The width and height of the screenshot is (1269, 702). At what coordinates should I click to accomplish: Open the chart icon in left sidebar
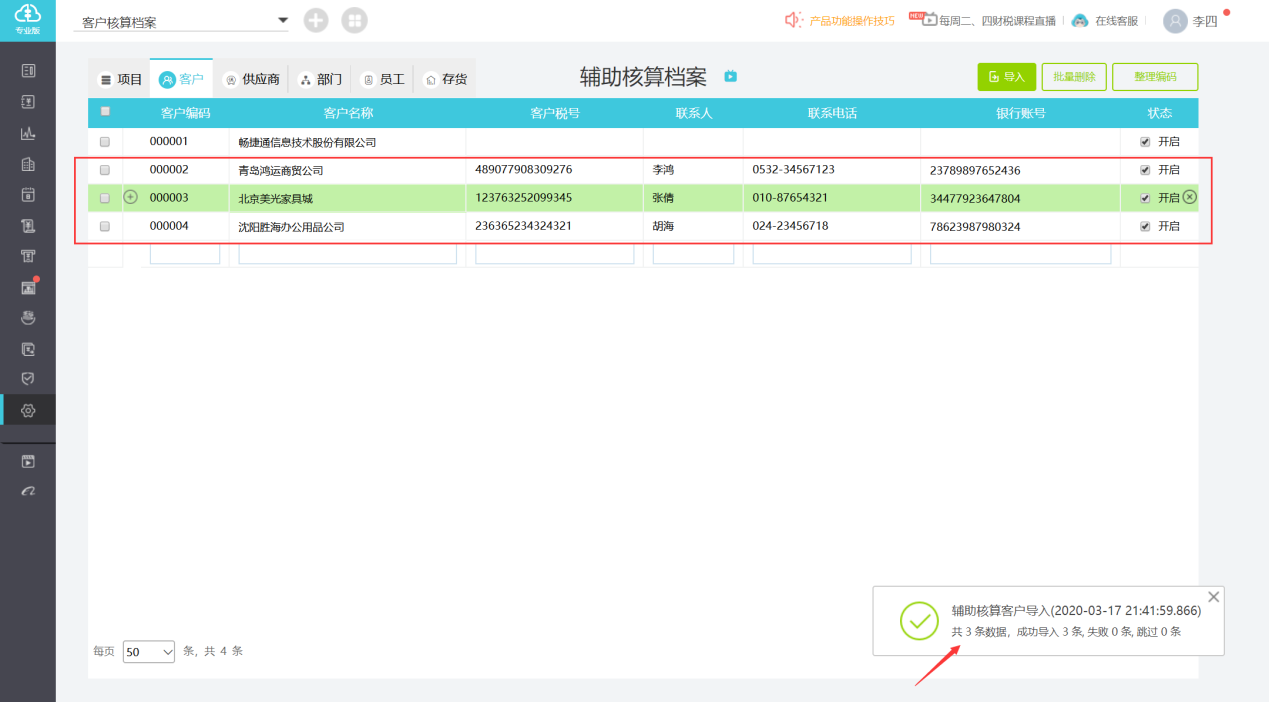click(x=28, y=133)
